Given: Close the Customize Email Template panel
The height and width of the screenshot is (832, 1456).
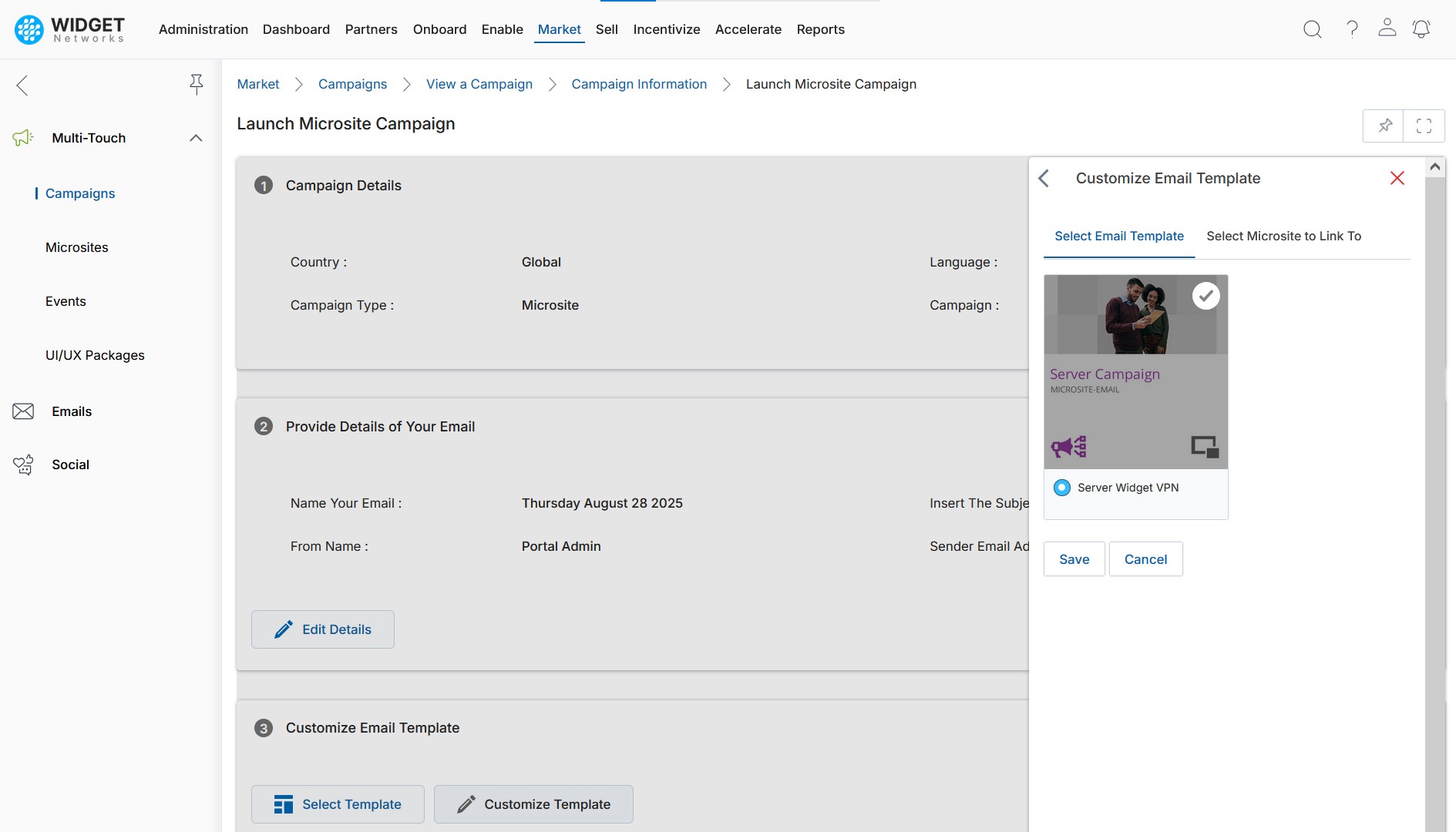Looking at the screenshot, I should 1397,179.
